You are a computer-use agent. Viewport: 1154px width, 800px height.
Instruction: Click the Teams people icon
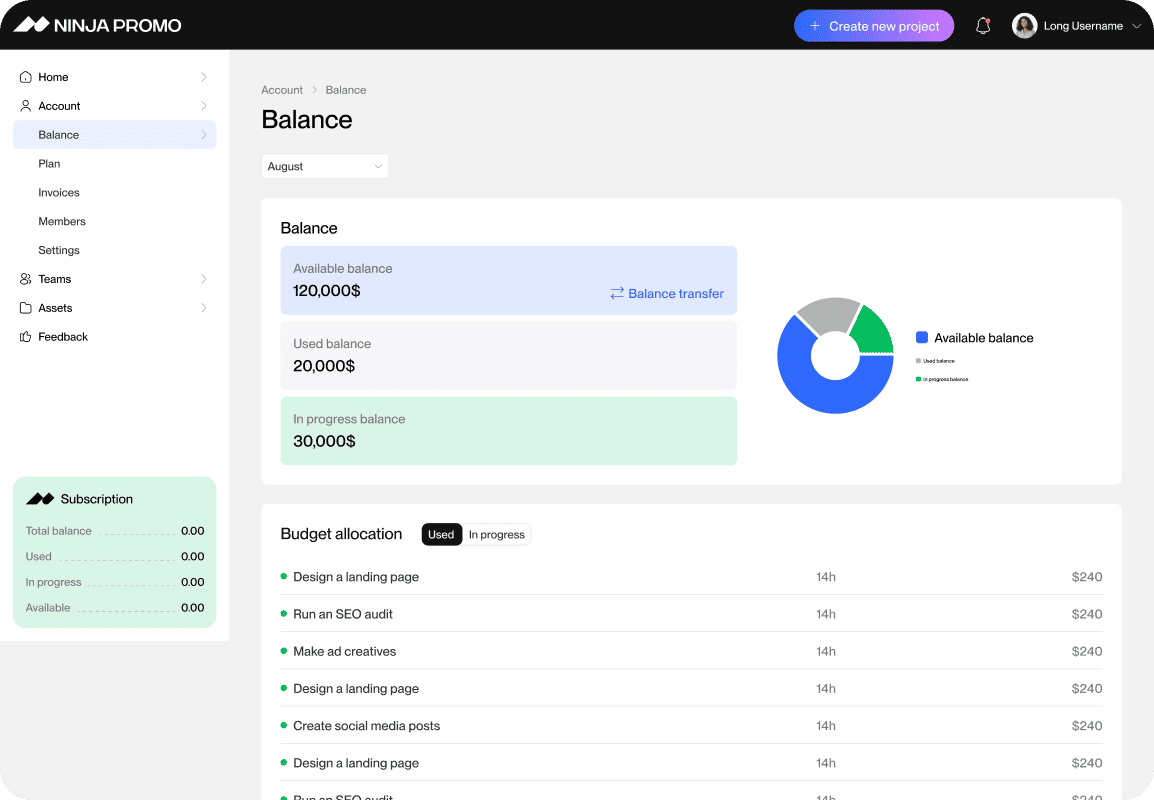point(26,279)
